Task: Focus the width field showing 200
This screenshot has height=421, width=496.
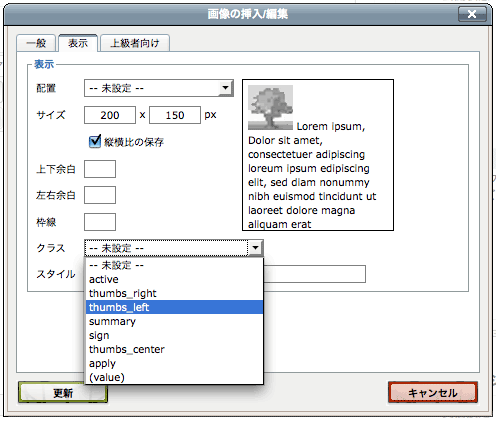Action: (x=110, y=115)
